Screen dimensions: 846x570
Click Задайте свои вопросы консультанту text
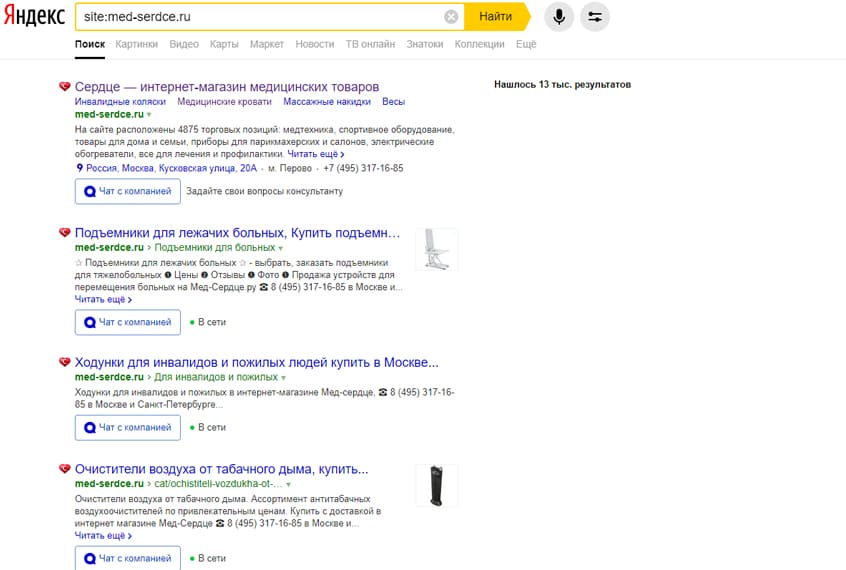point(264,191)
